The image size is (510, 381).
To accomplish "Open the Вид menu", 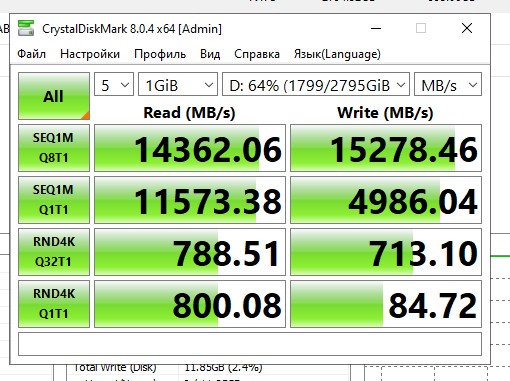I will (210, 54).
